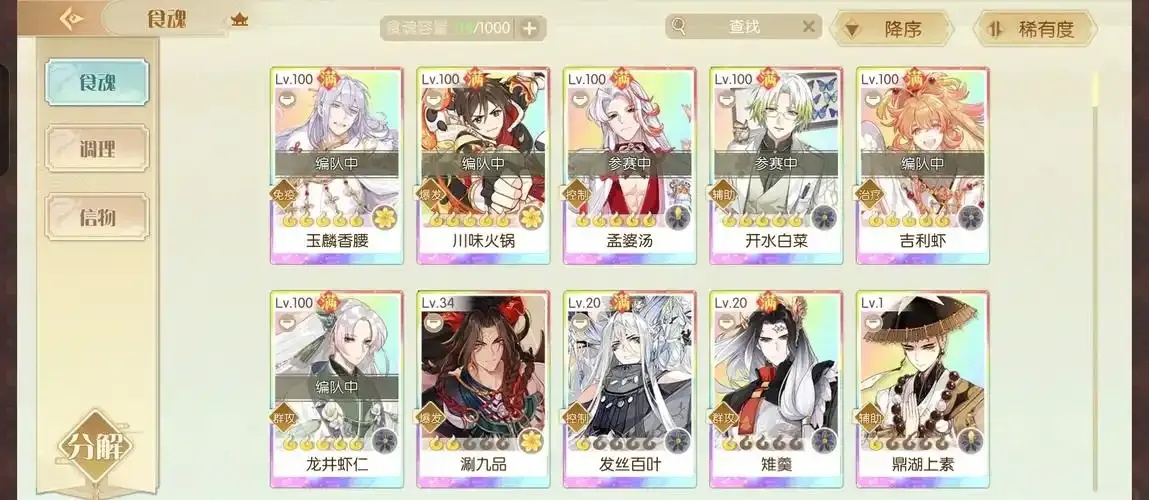Open the 稀有度 sort criteria dropdown
The image size is (1149, 500).
[1034, 29]
